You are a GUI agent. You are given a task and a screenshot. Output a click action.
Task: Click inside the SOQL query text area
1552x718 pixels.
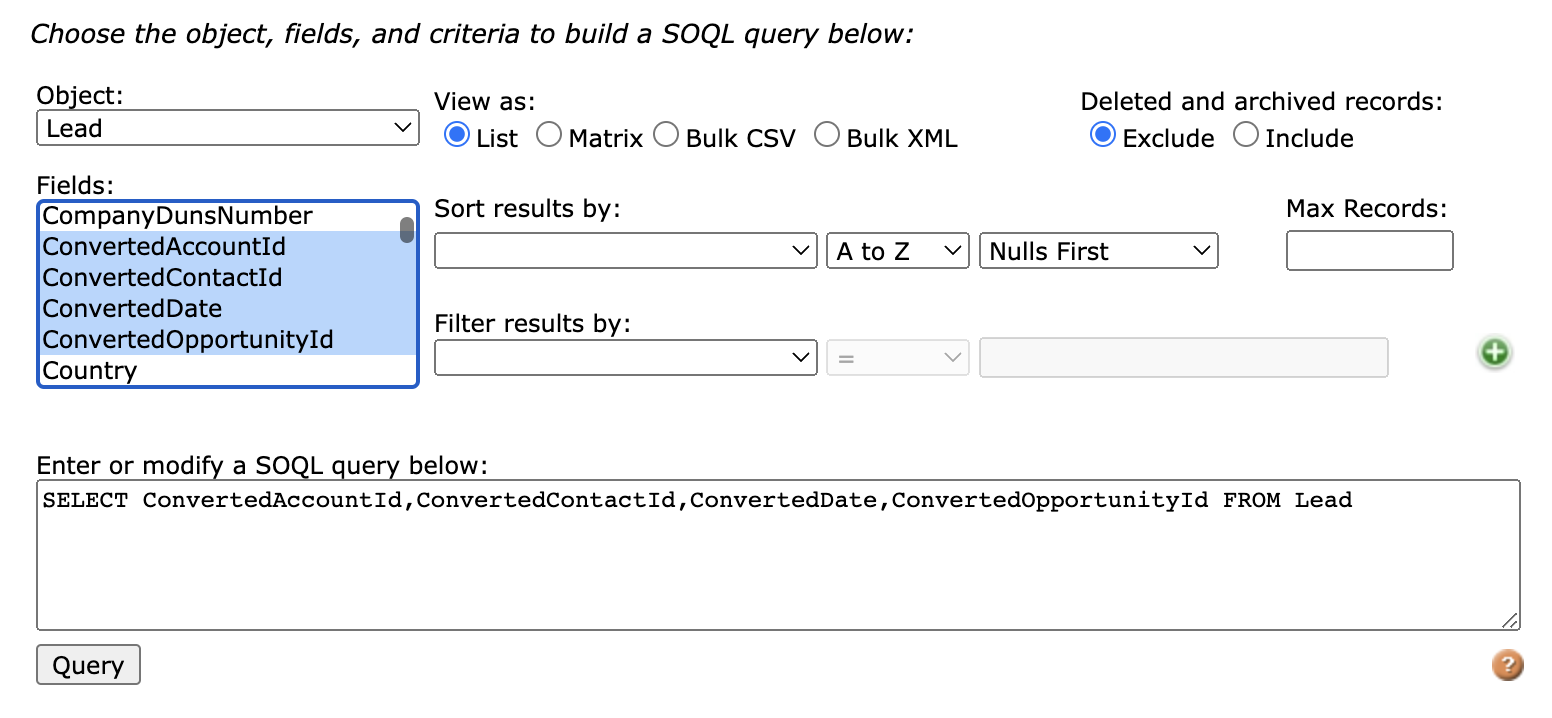pyautogui.click(x=778, y=555)
